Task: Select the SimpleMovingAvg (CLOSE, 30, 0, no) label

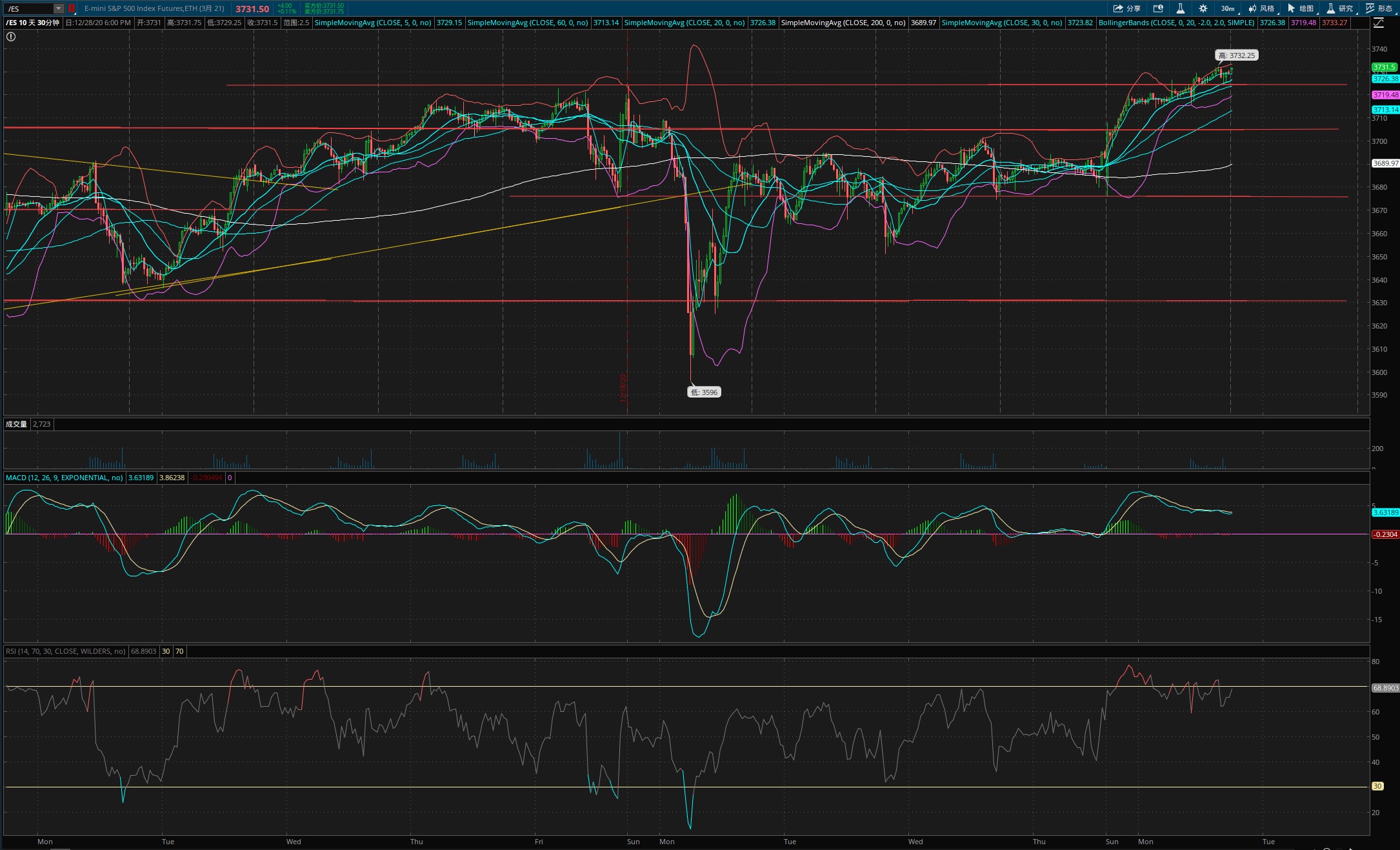Action: click(1002, 23)
